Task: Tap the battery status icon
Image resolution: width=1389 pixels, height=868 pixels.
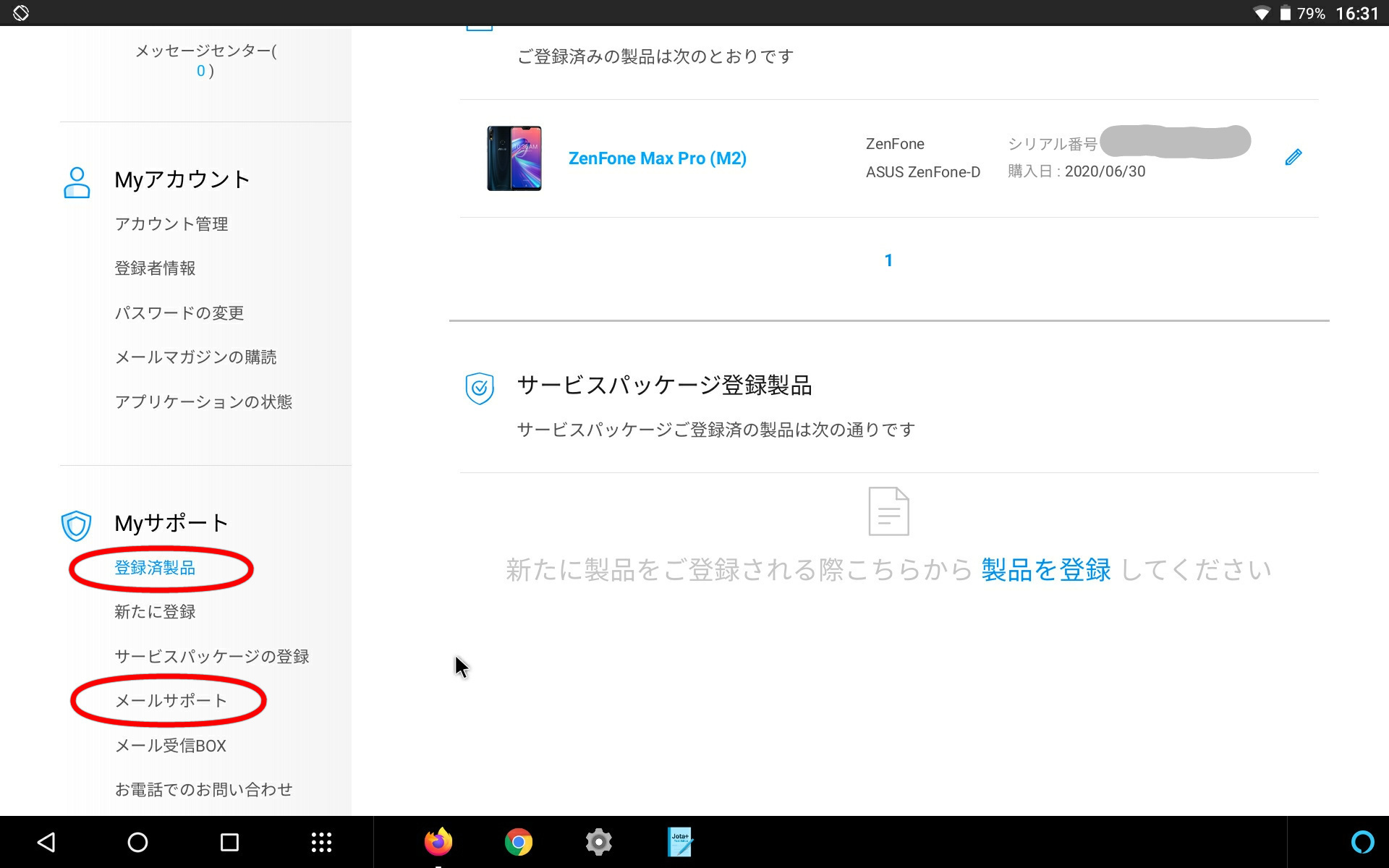Action: 1286,13
